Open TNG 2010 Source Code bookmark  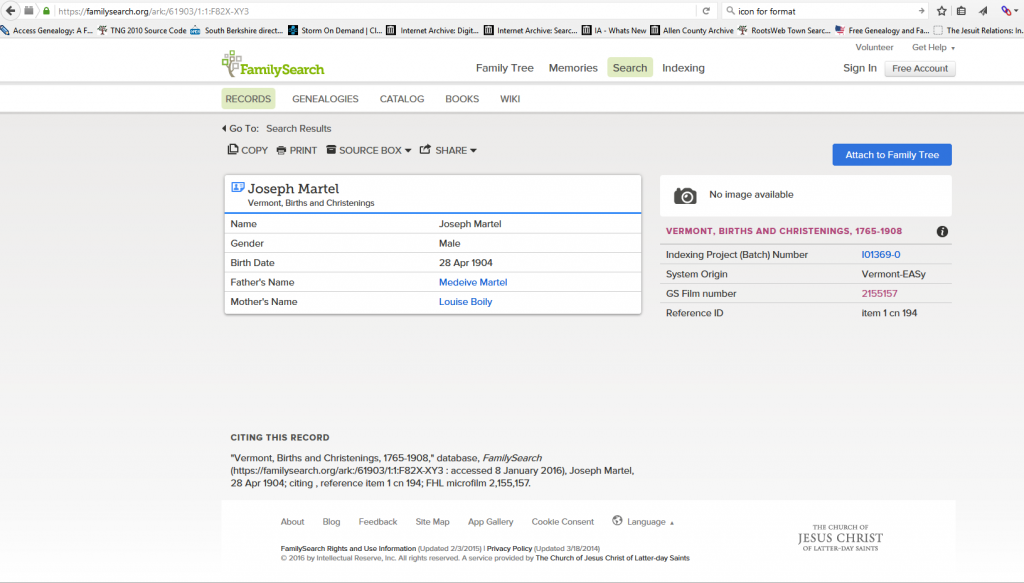point(142,30)
